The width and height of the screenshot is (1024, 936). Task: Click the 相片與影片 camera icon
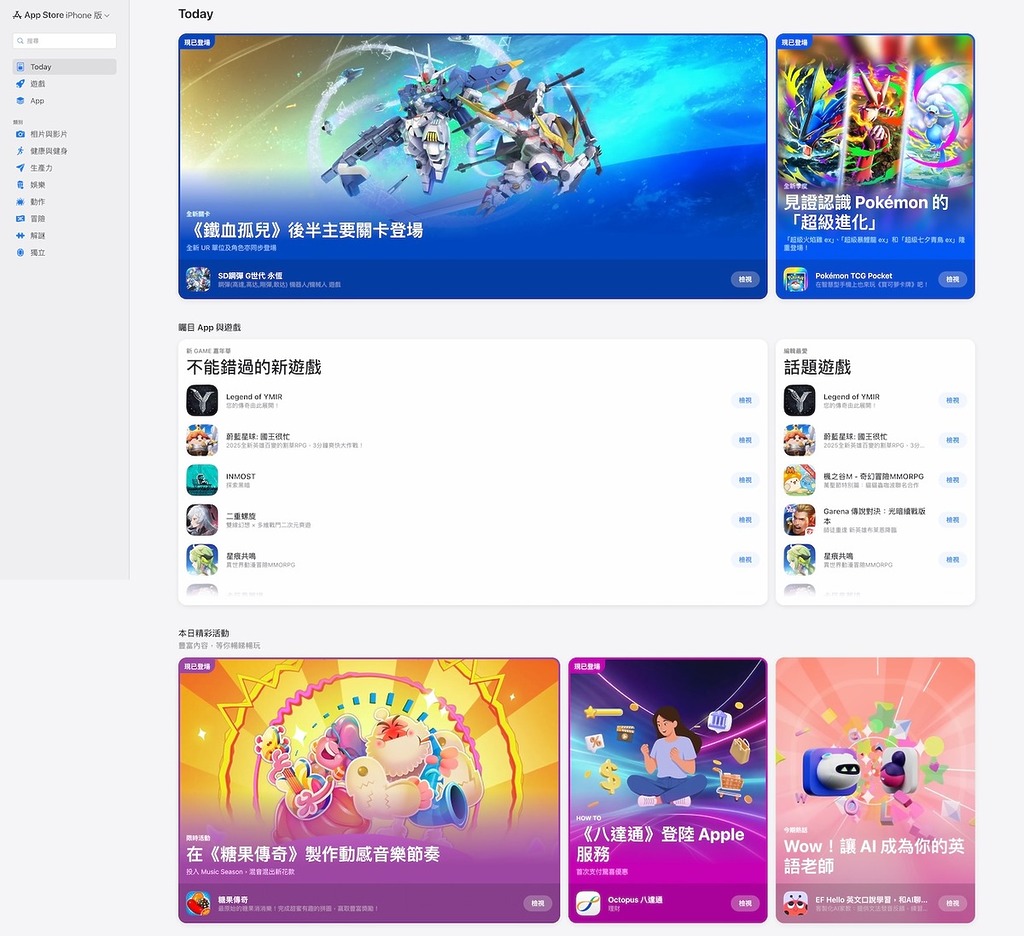(x=21, y=133)
